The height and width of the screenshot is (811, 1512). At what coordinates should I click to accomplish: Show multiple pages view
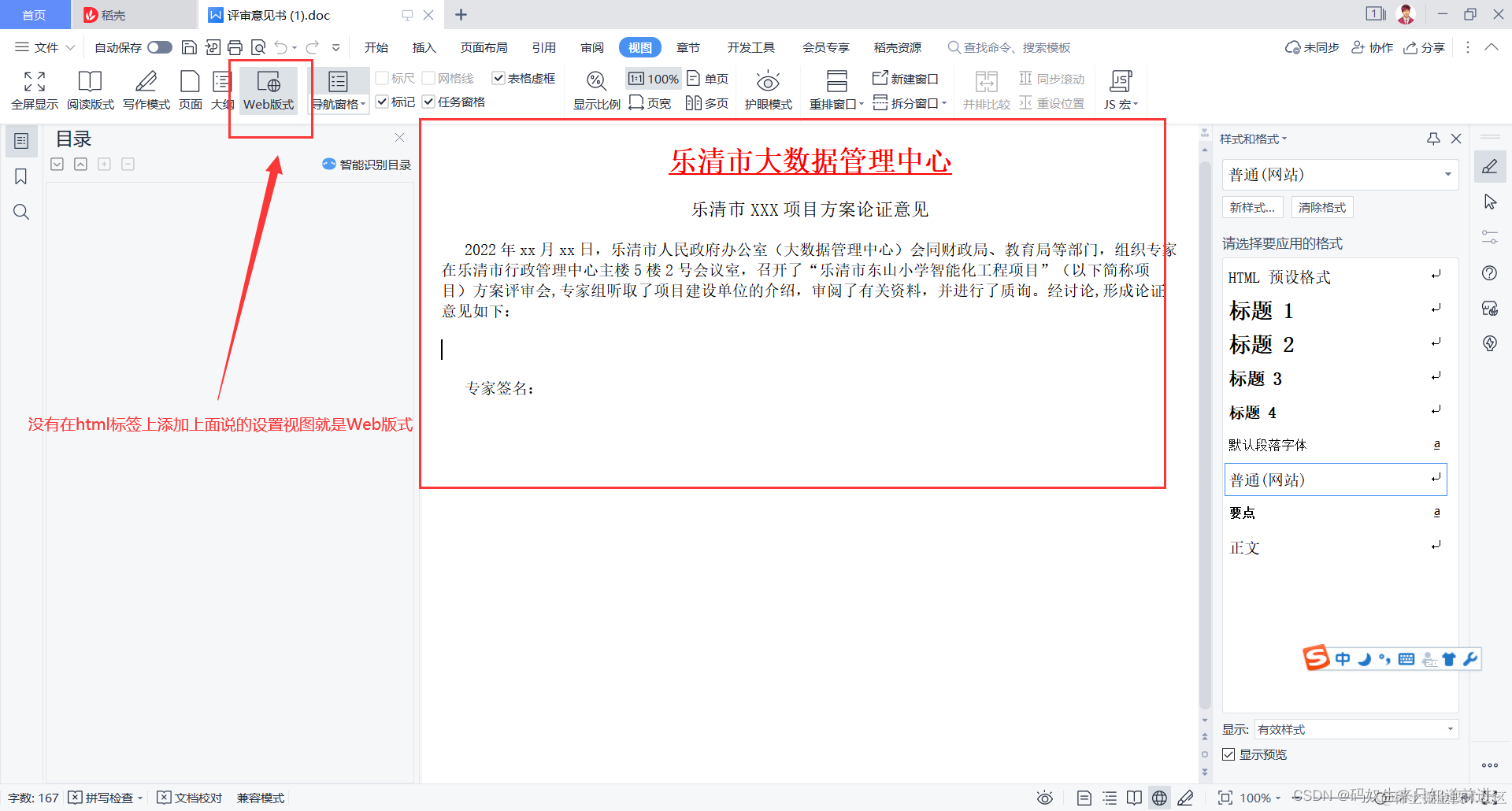point(707,103)
